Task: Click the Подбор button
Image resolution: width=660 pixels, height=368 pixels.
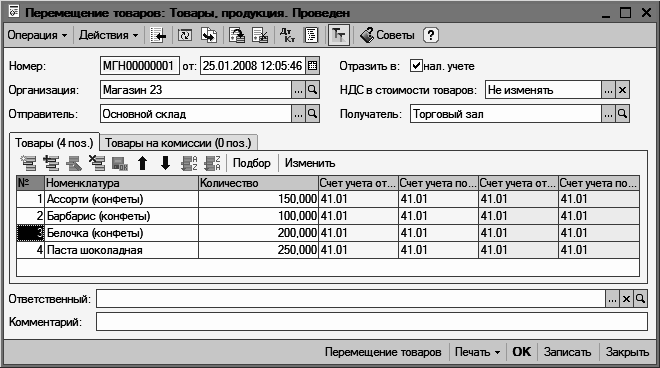Action: [x=252, y=163]
